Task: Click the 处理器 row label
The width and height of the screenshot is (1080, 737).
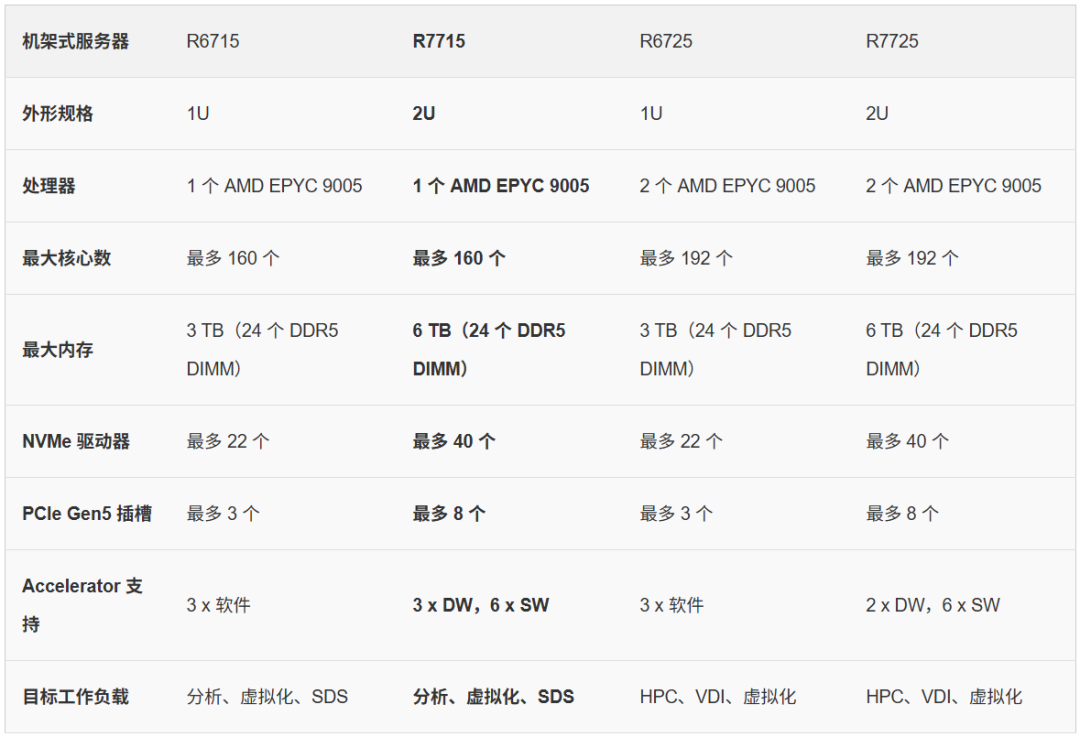Action: [x=49, y=186]
